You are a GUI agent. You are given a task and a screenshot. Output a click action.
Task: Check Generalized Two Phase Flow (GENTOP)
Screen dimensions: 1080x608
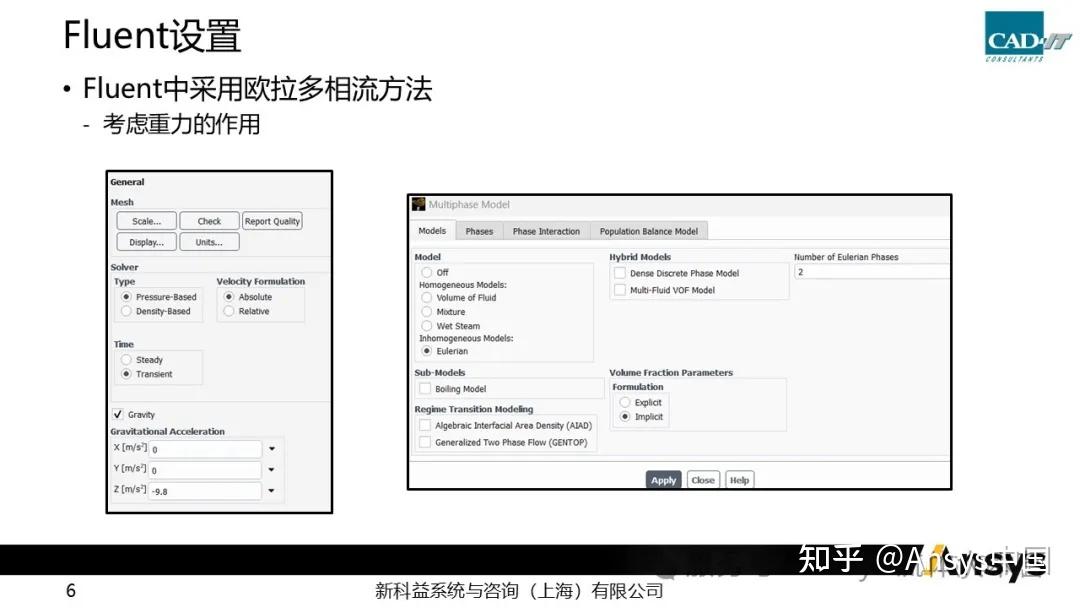coord(425,440)
